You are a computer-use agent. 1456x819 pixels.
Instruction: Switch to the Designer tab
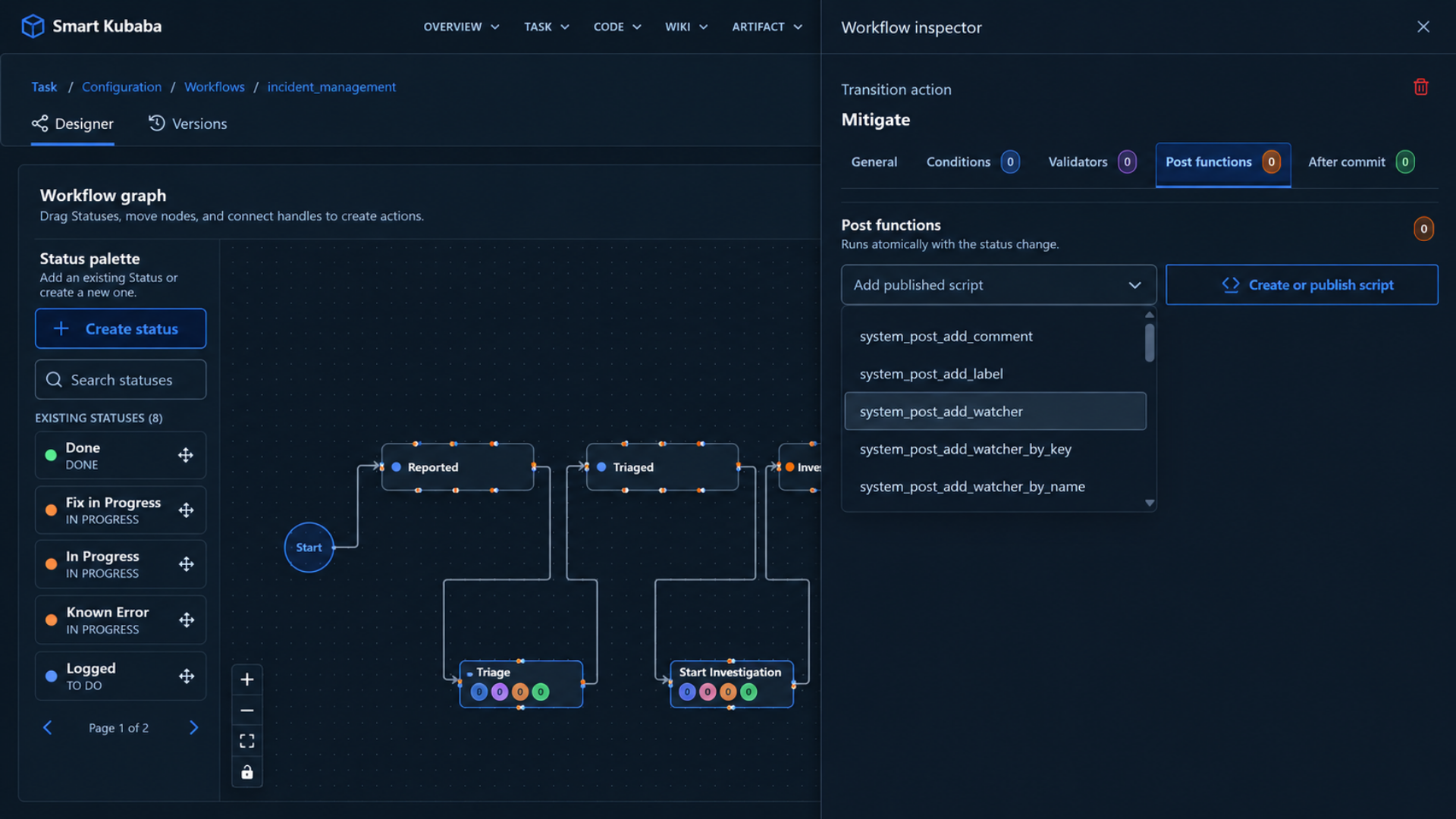point(73,124)
